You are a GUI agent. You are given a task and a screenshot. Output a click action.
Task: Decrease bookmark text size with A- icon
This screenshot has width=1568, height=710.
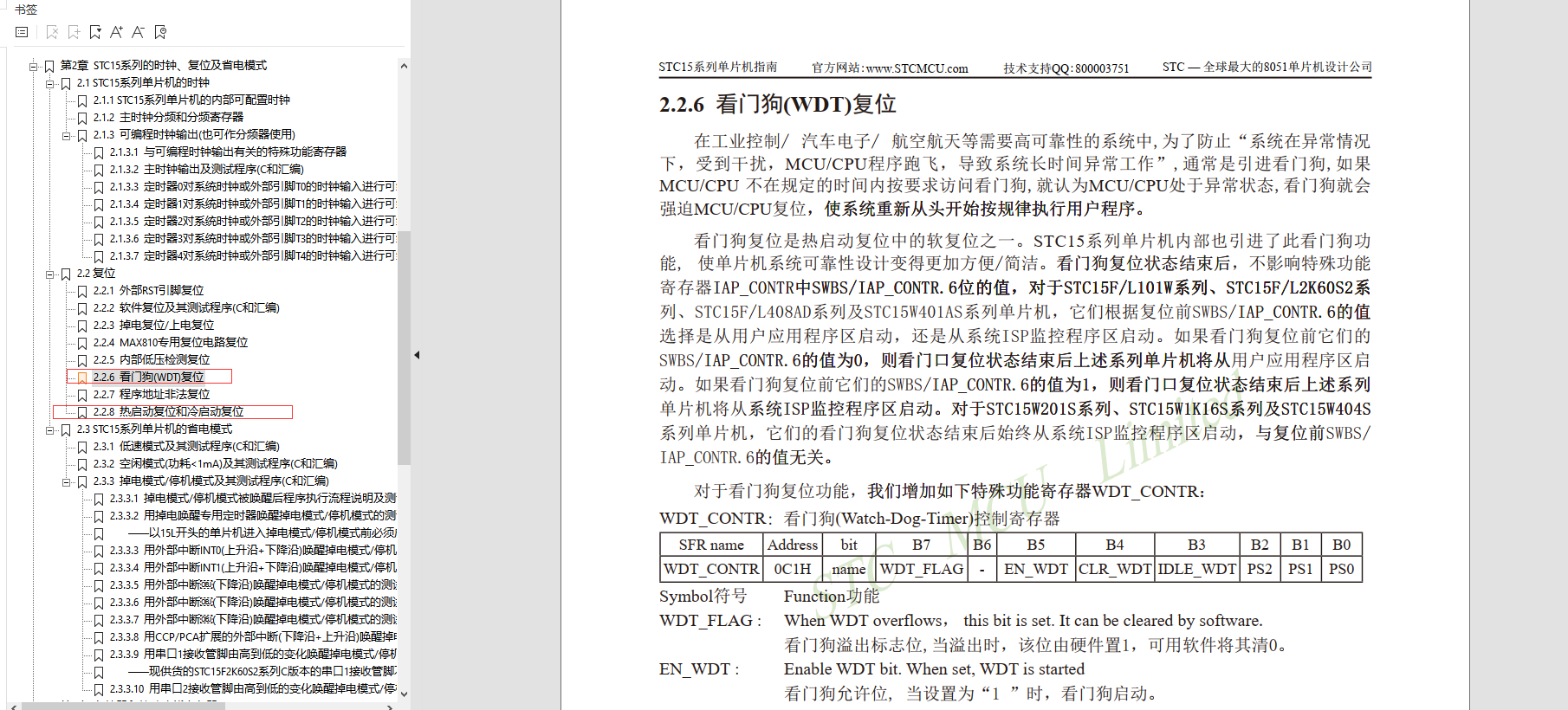click(x=139, y=32)
